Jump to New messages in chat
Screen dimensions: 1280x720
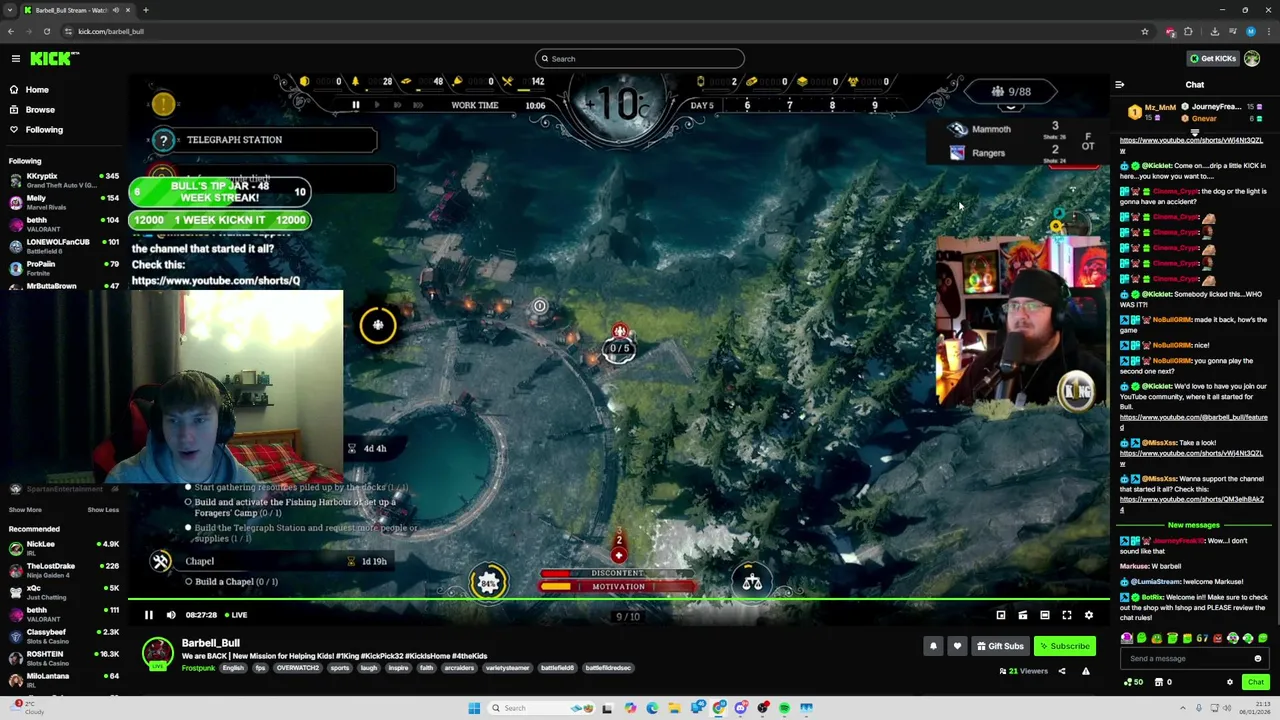tap(1193, 525)
